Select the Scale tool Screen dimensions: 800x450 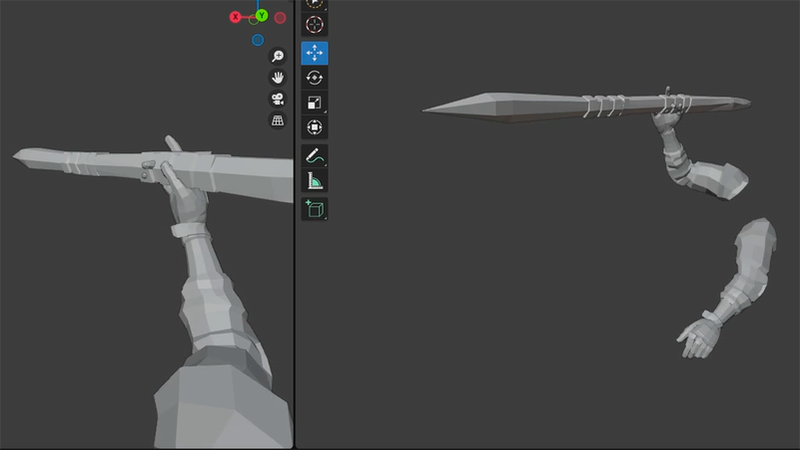click(x=315, y=102)
